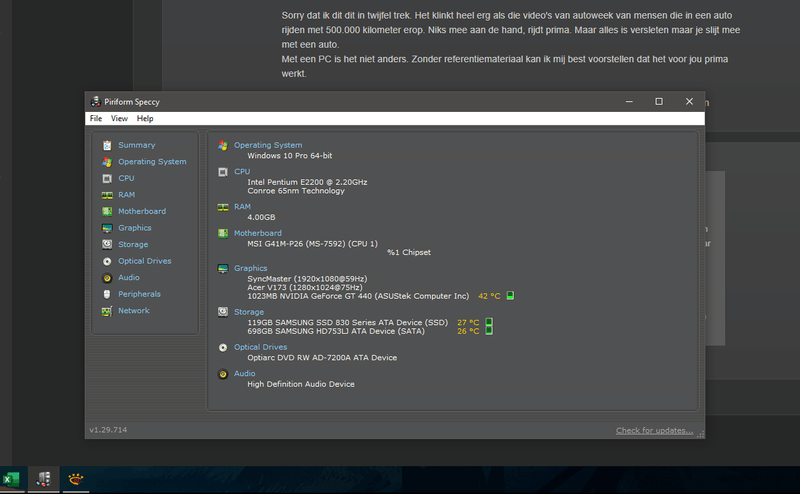Open the Help menu
The image size is (800, 494).
145,118
